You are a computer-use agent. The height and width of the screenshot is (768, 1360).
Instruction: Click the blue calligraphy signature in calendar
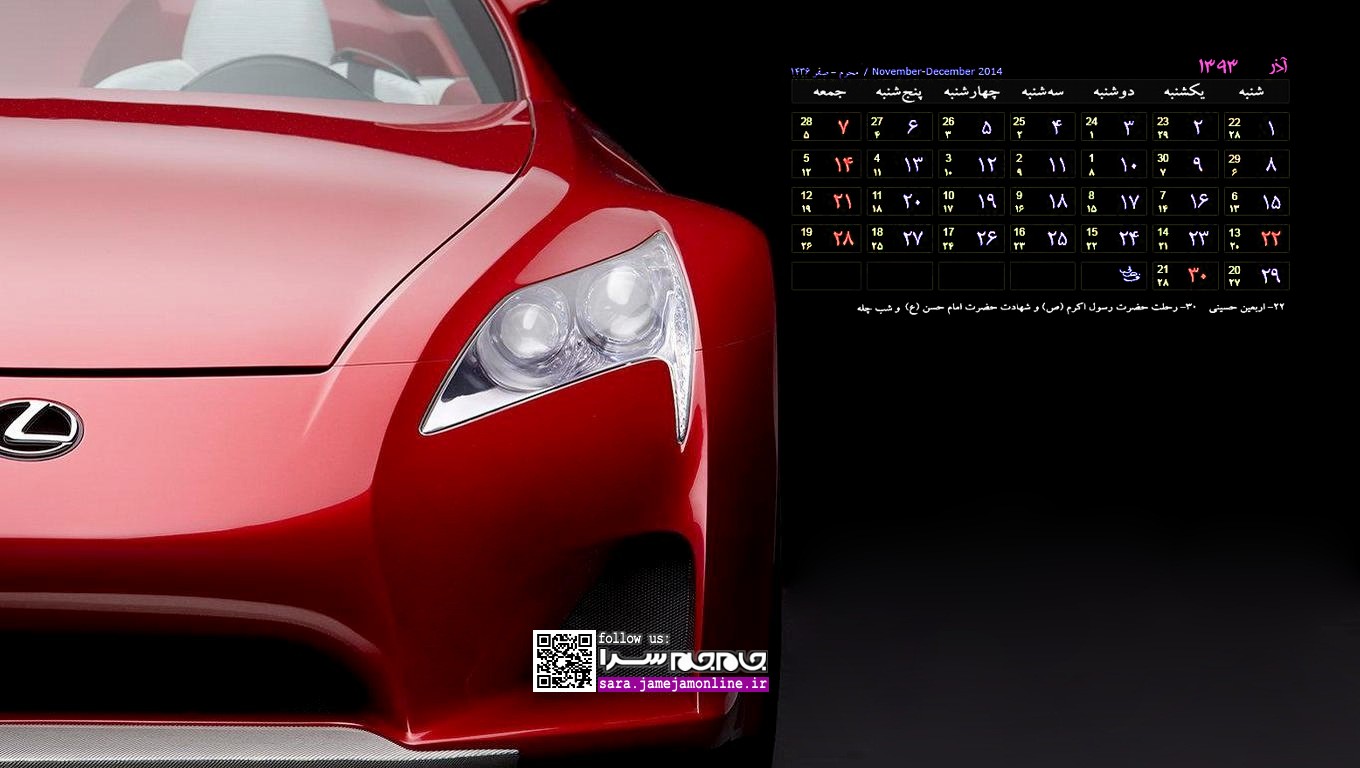[1129, 275]
